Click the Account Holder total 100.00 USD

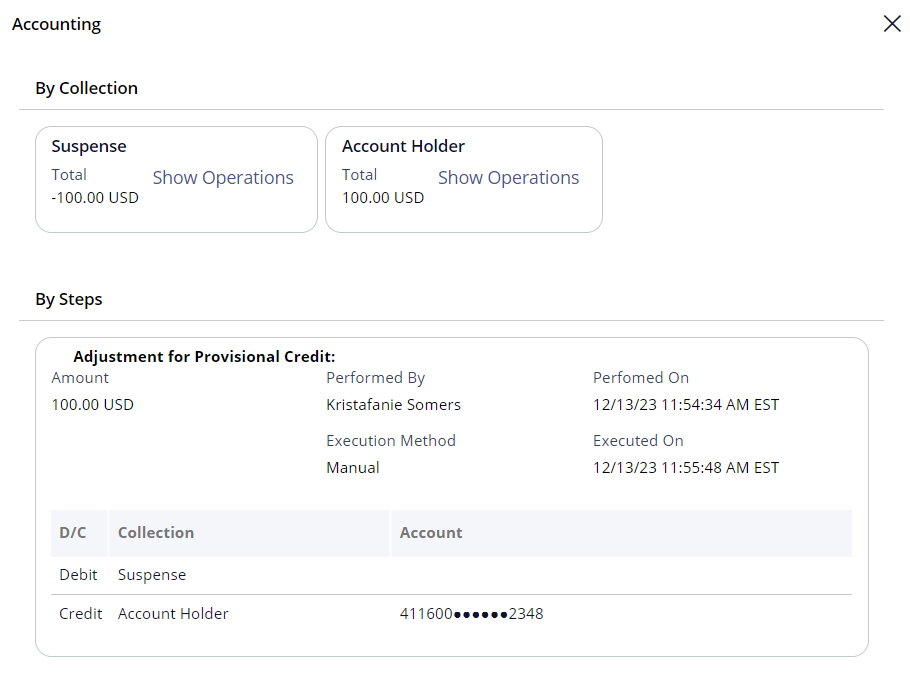tap(383, 198)
